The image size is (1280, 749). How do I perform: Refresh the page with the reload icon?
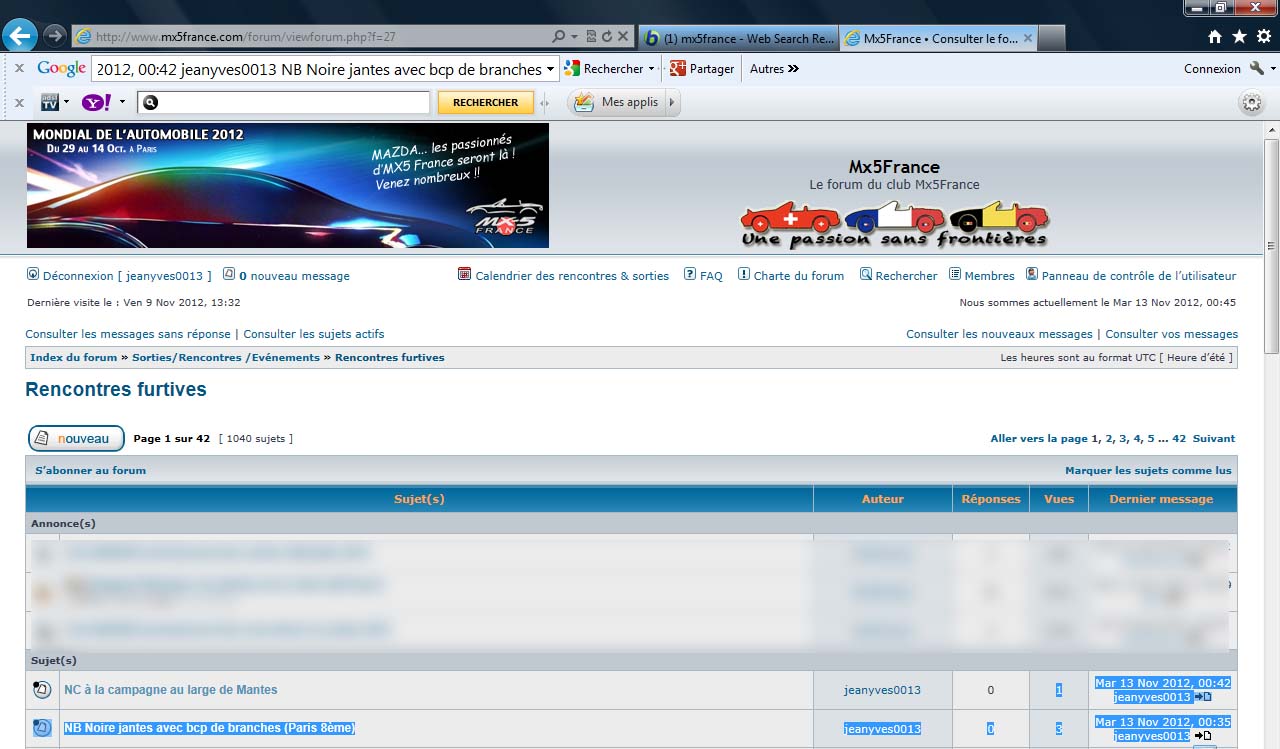[606, 36]
